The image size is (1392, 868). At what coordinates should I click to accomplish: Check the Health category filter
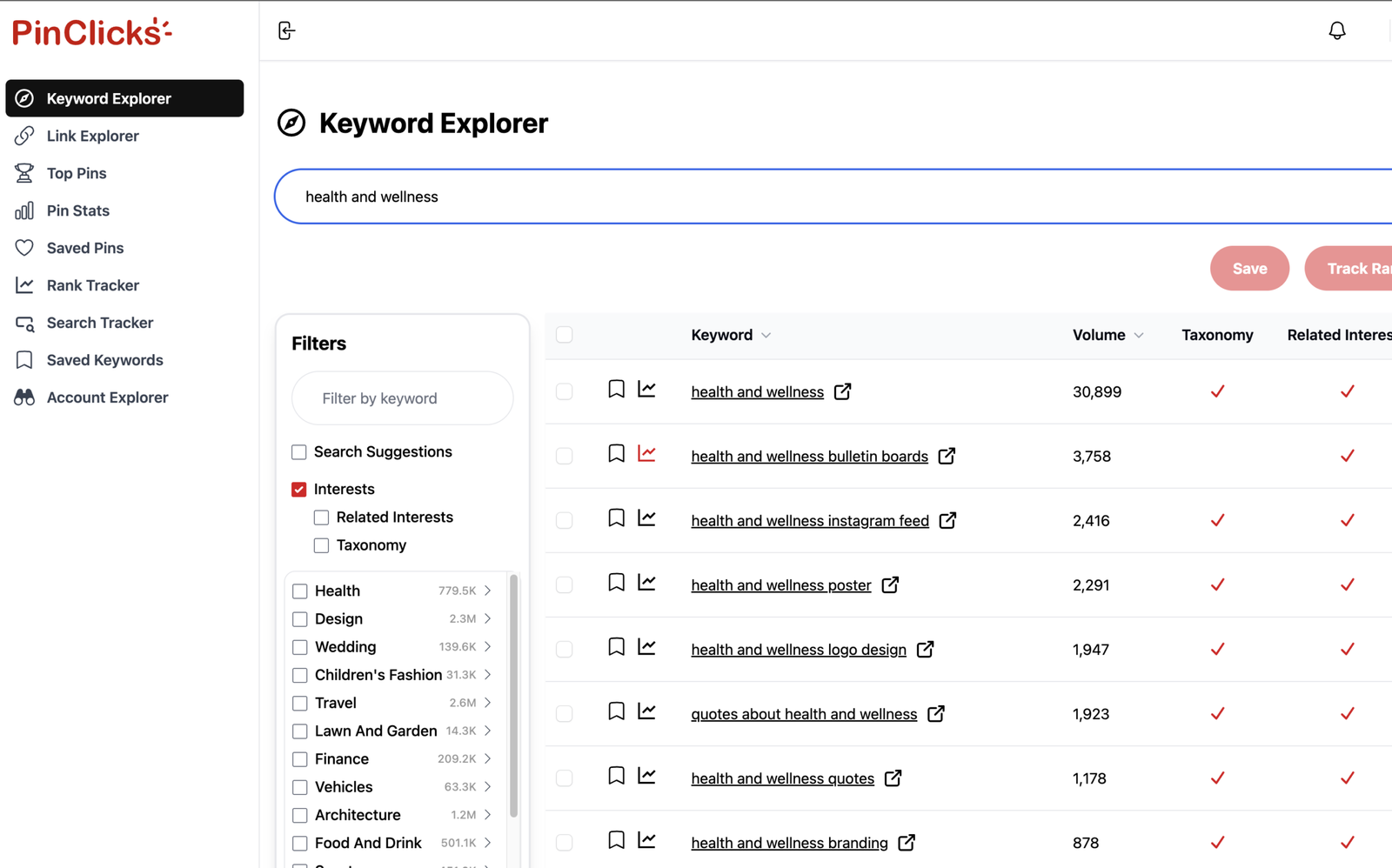tap(300, 591)
